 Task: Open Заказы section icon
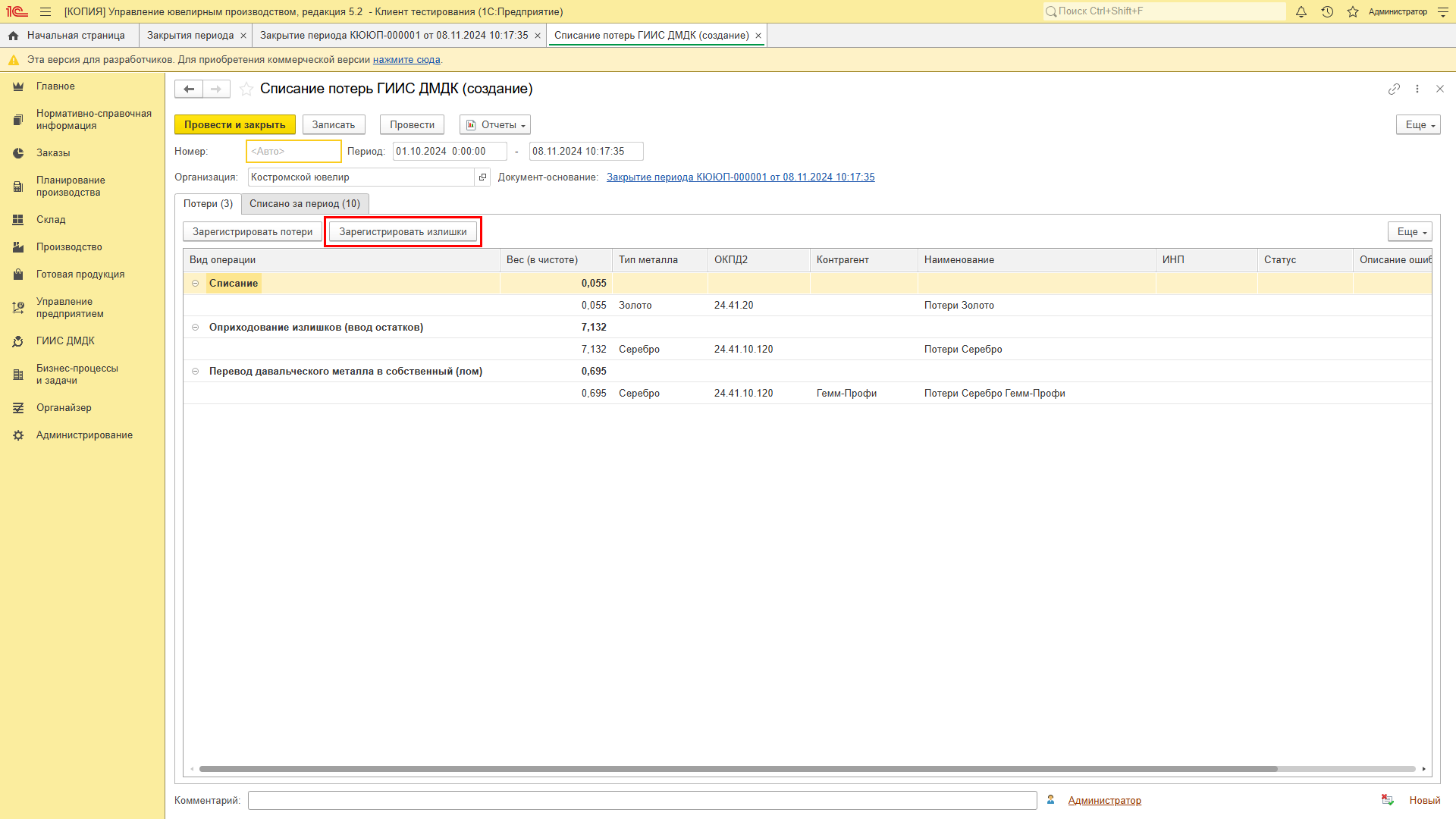[18, 153]
